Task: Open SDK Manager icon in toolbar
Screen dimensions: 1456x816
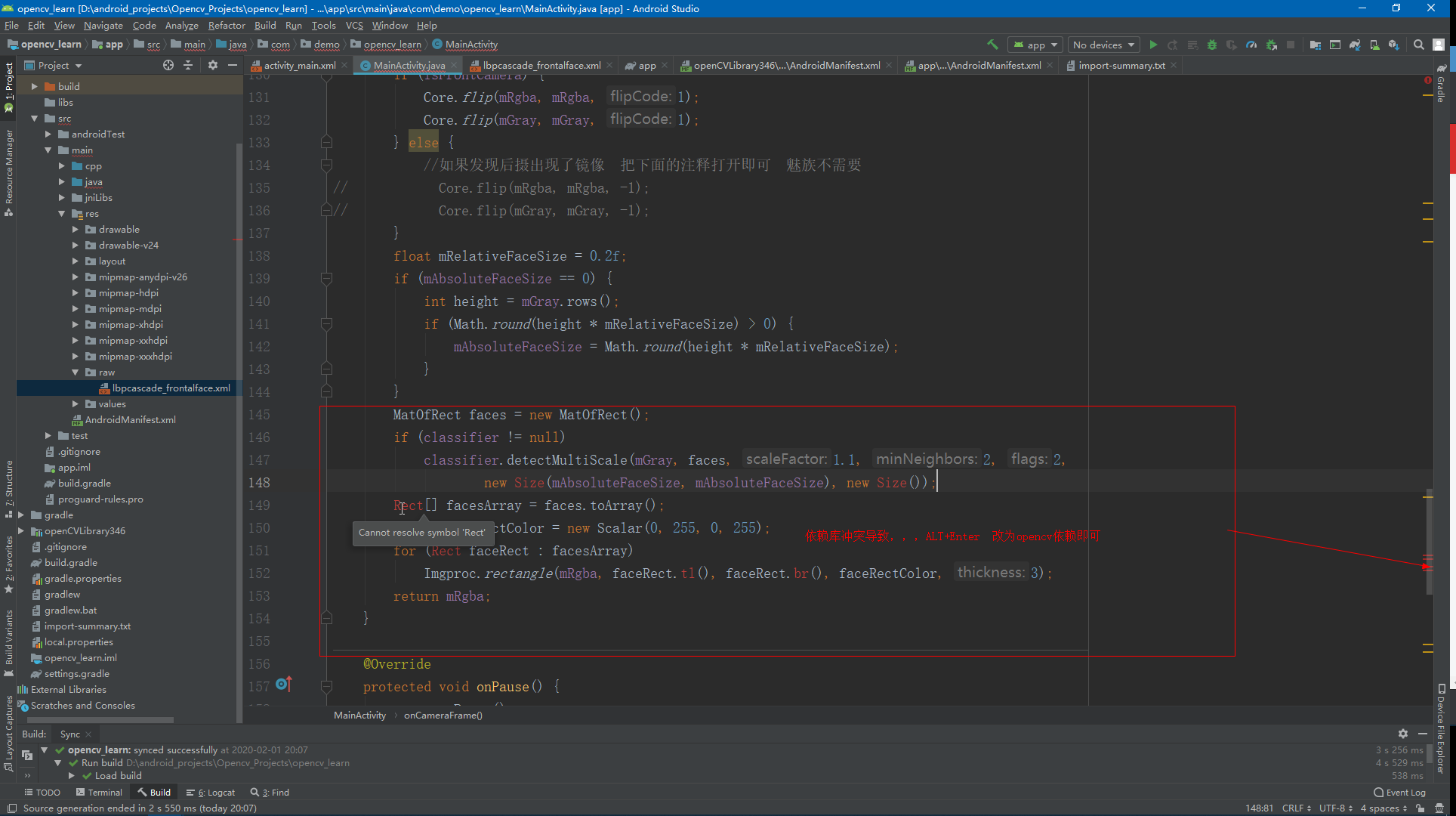Action: (x=1393, y=45)
